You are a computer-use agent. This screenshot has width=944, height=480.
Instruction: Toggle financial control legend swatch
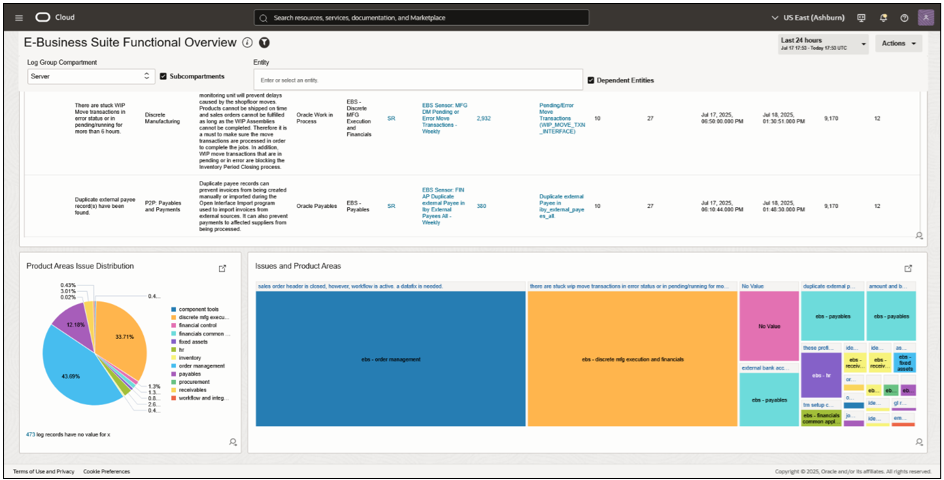click(x=173, y=325)
